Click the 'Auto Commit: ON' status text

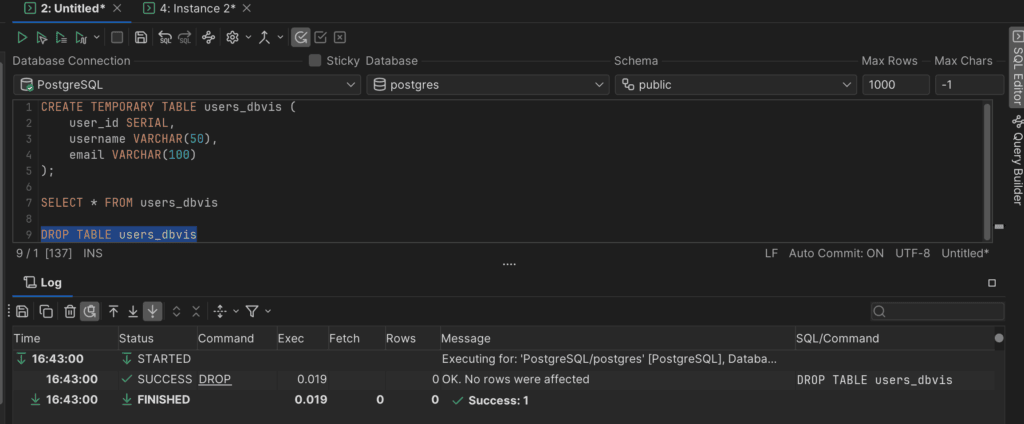pyautogui.click(x=836, y=253)
